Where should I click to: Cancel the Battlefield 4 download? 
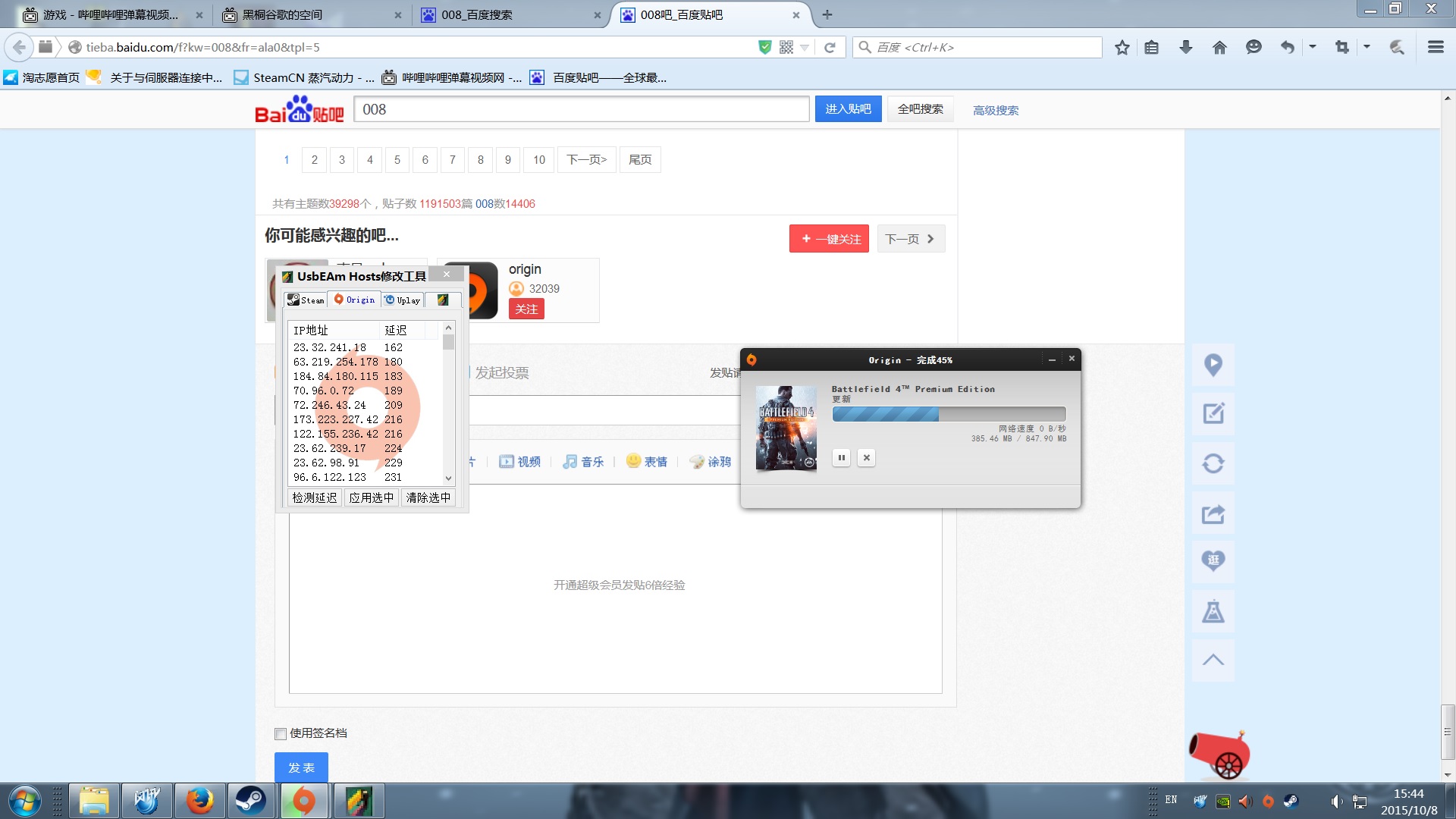coord(866,457)
